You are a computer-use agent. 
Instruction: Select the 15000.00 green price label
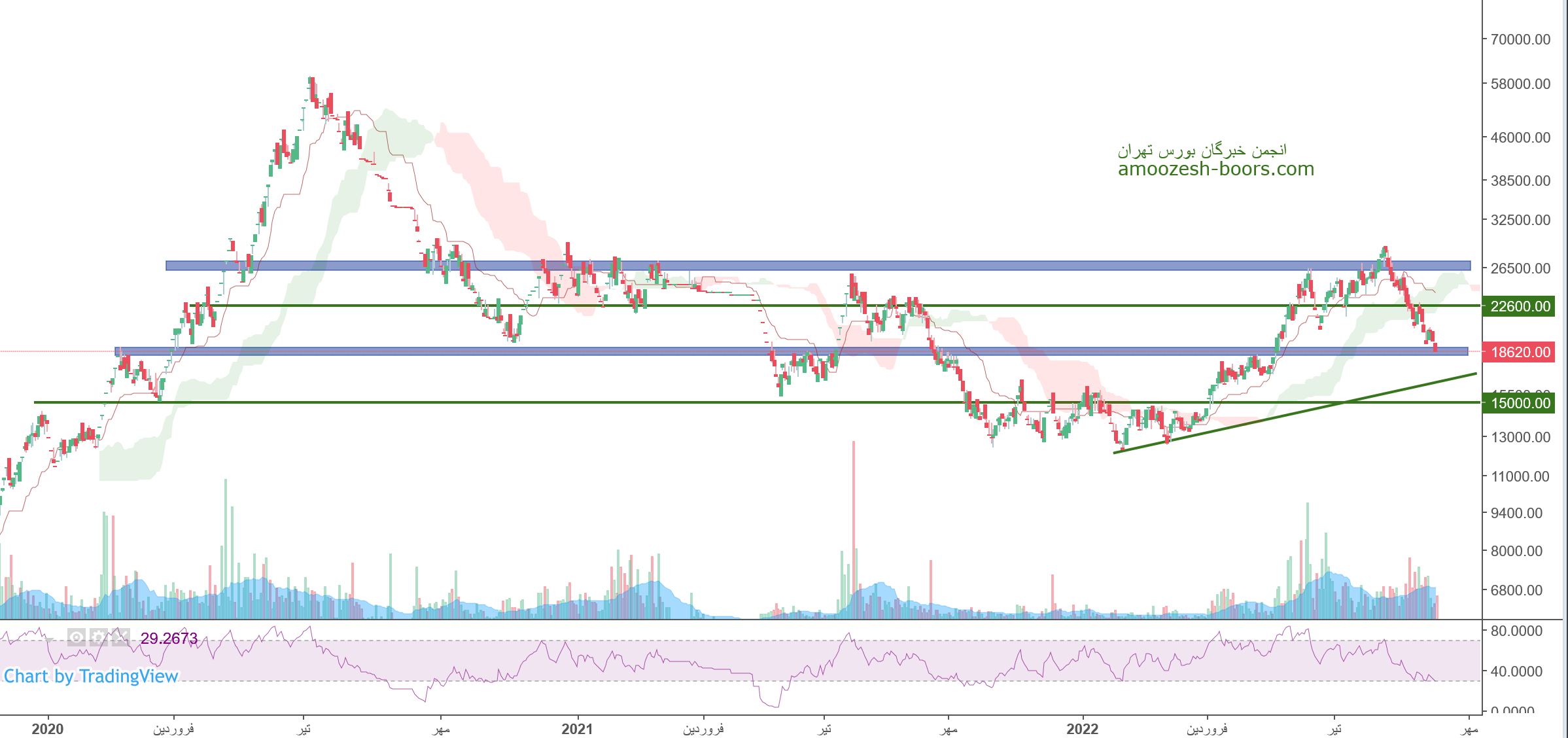pos(1519,403)
